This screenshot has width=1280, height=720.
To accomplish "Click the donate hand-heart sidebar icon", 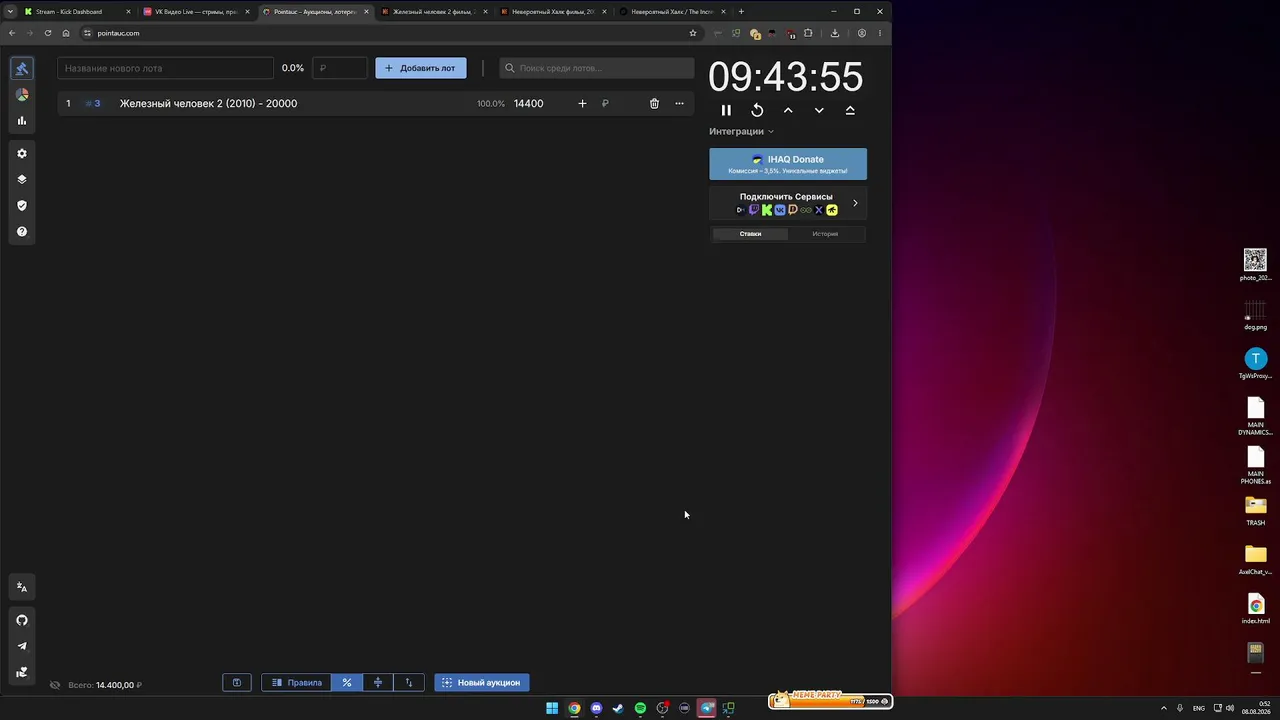I will 22,672.
